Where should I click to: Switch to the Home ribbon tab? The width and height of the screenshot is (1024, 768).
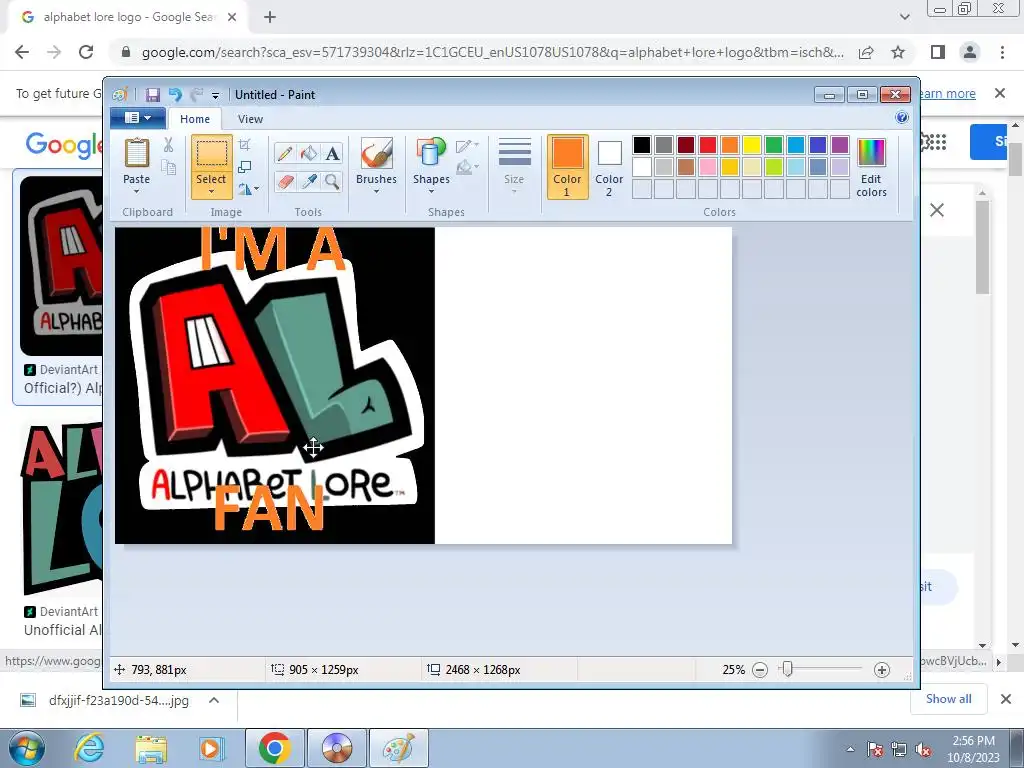(x=195, y=119)
